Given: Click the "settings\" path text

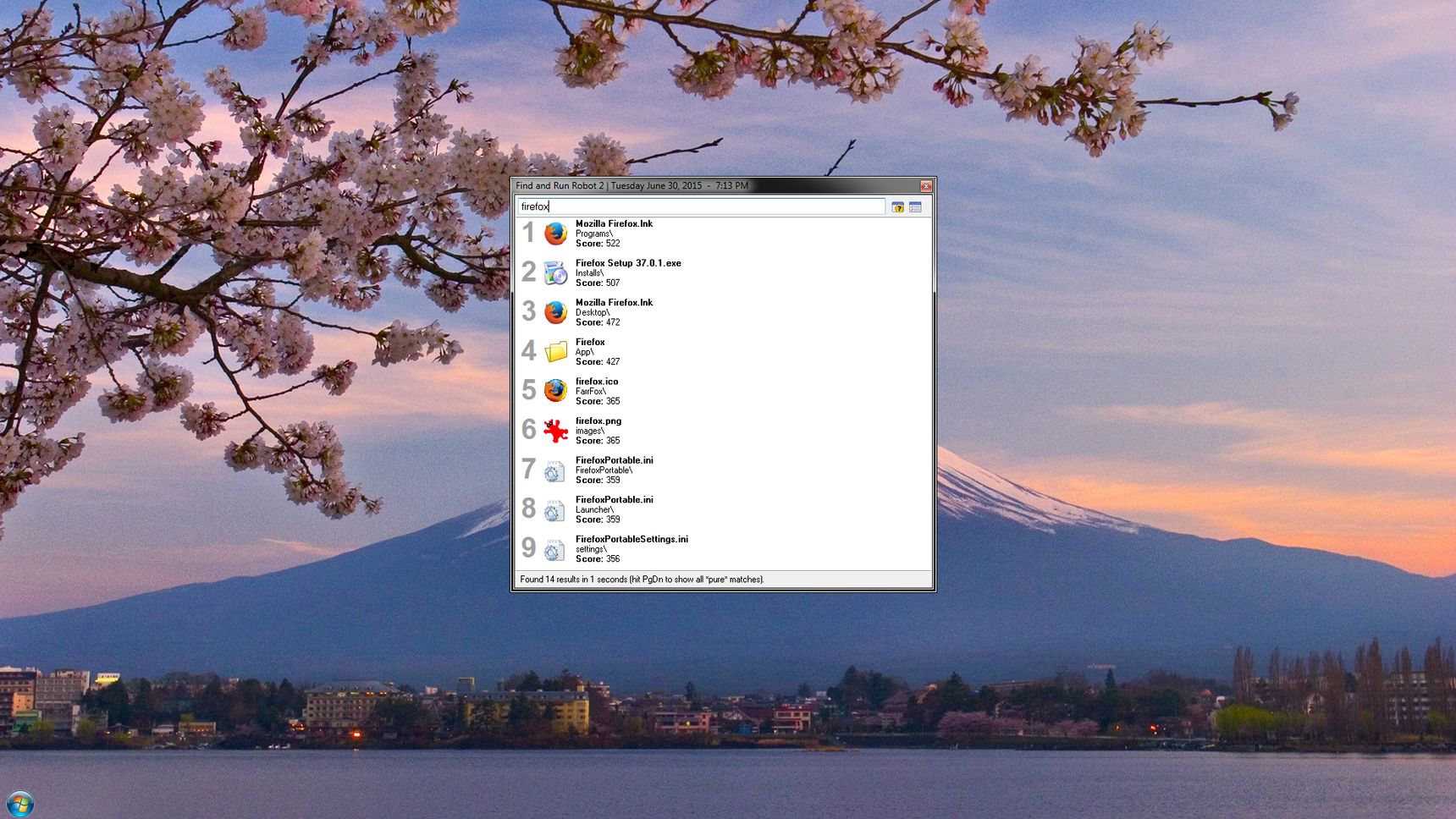Looking at the screenshot, I should pos(591,550).
